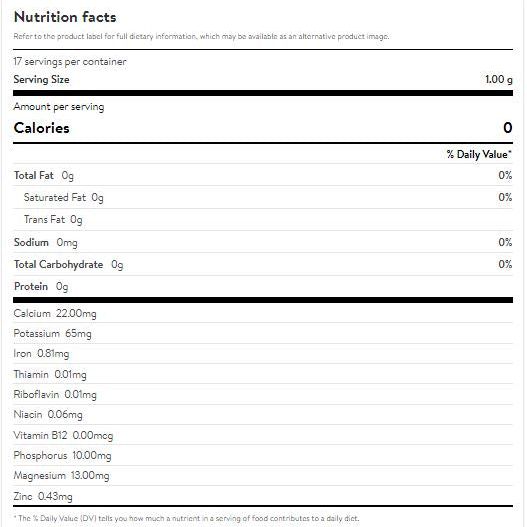The height and width of the screenshot is (527, 527).
Task: Click the Daily Value footnote text
Action: tap(187, 518)
